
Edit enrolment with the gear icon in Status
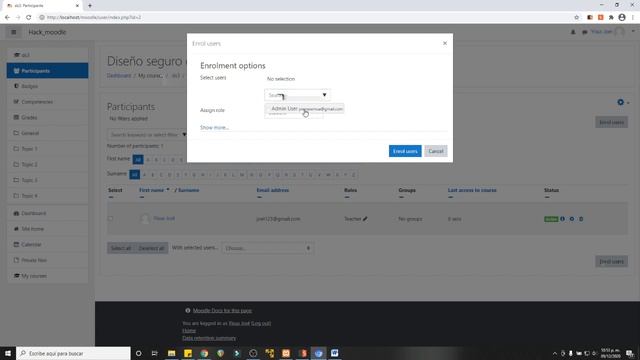[572, 219]
